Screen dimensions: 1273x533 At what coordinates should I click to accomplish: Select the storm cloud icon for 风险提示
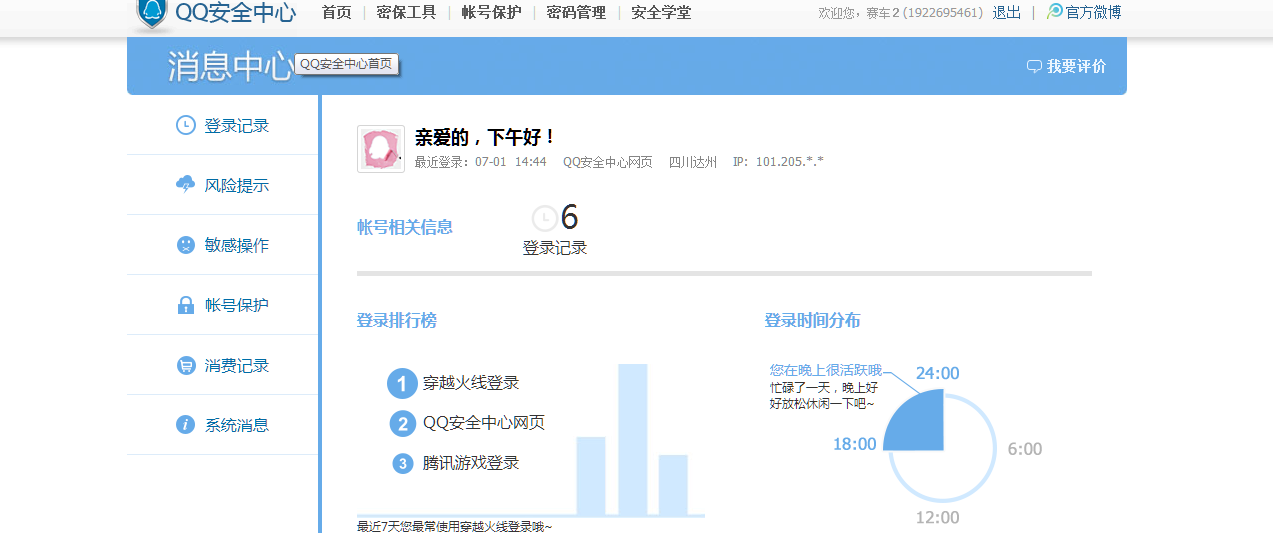[185, 185]
